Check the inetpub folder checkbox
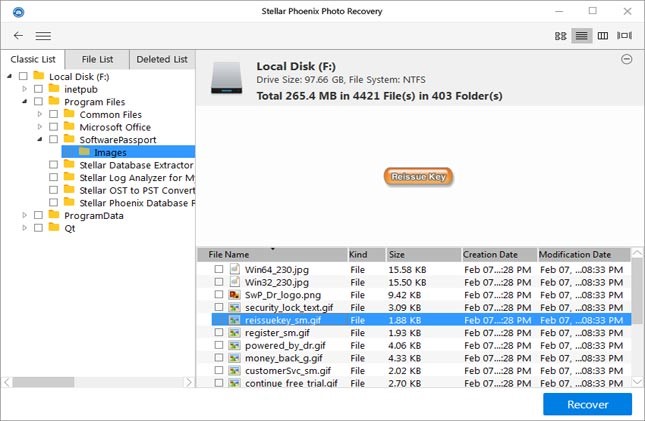 (x=38, y=89)
